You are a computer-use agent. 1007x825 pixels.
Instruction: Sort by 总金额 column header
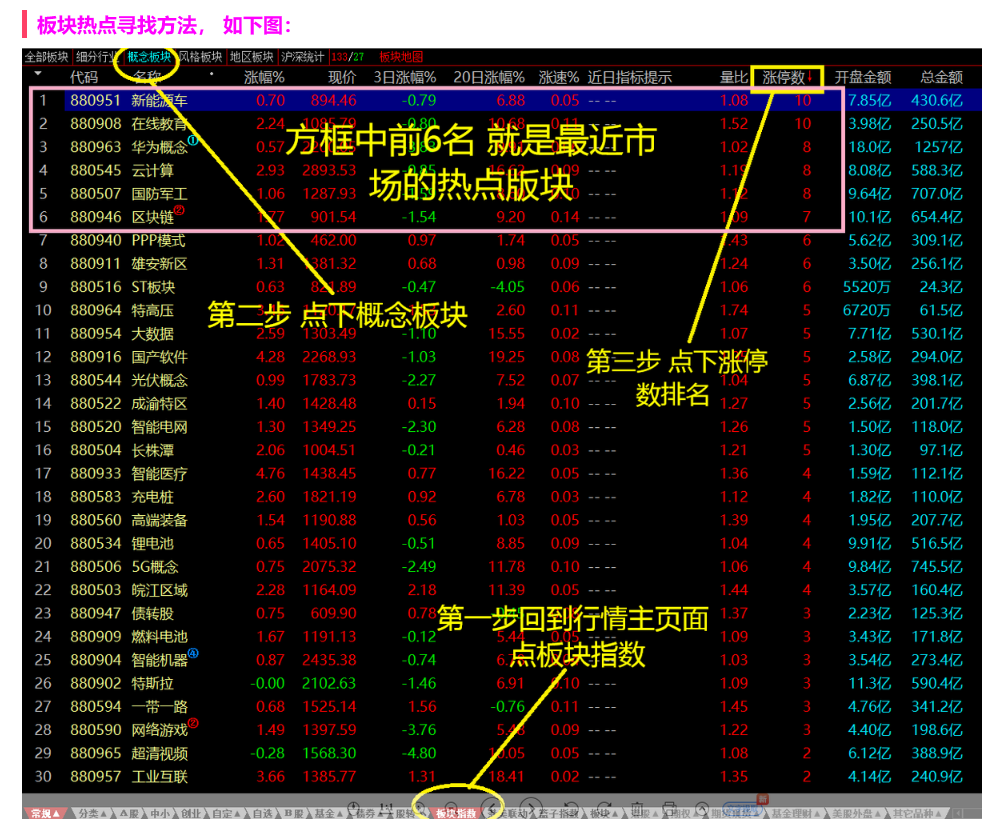[941, 77]
